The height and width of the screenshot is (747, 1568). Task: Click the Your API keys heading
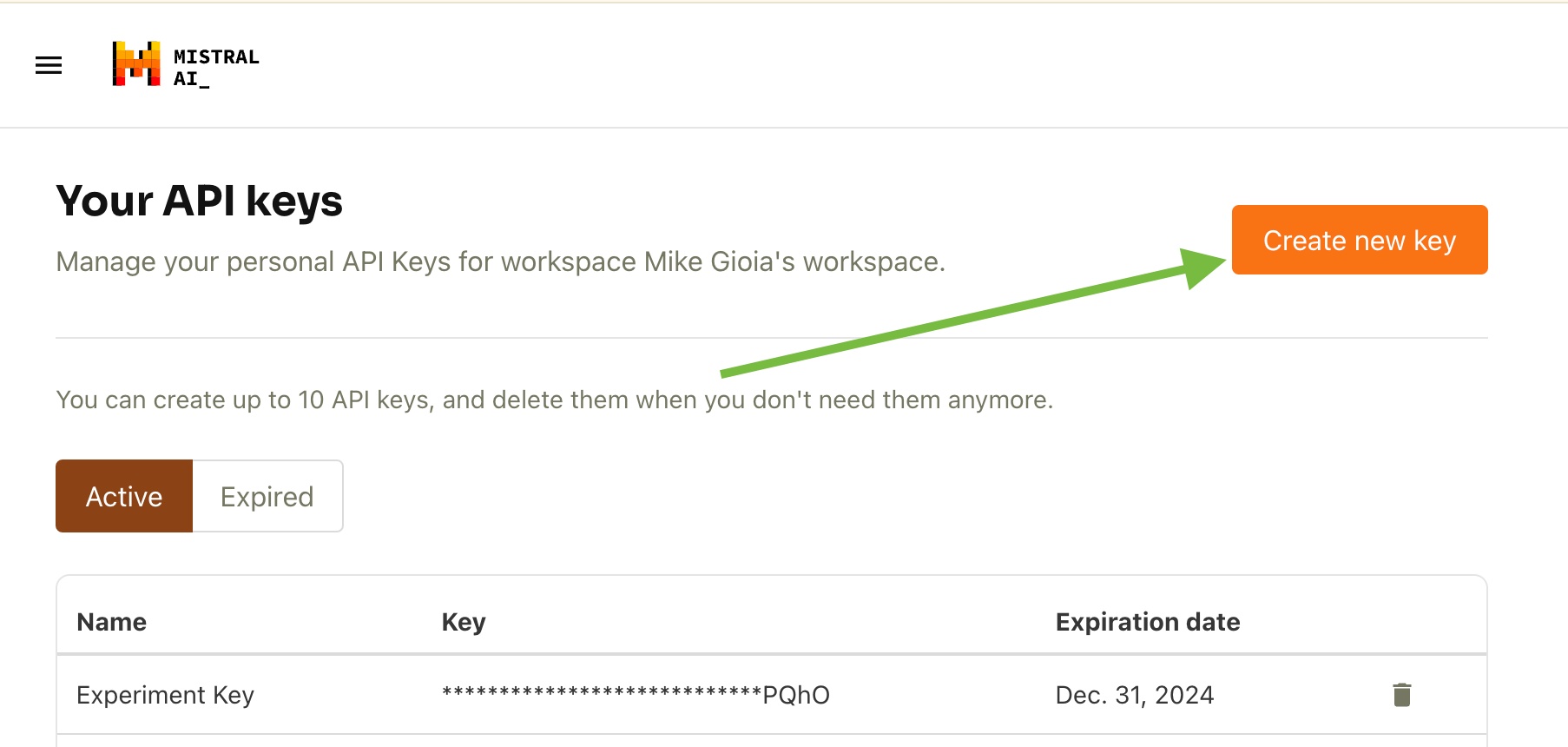click(200, 201)
